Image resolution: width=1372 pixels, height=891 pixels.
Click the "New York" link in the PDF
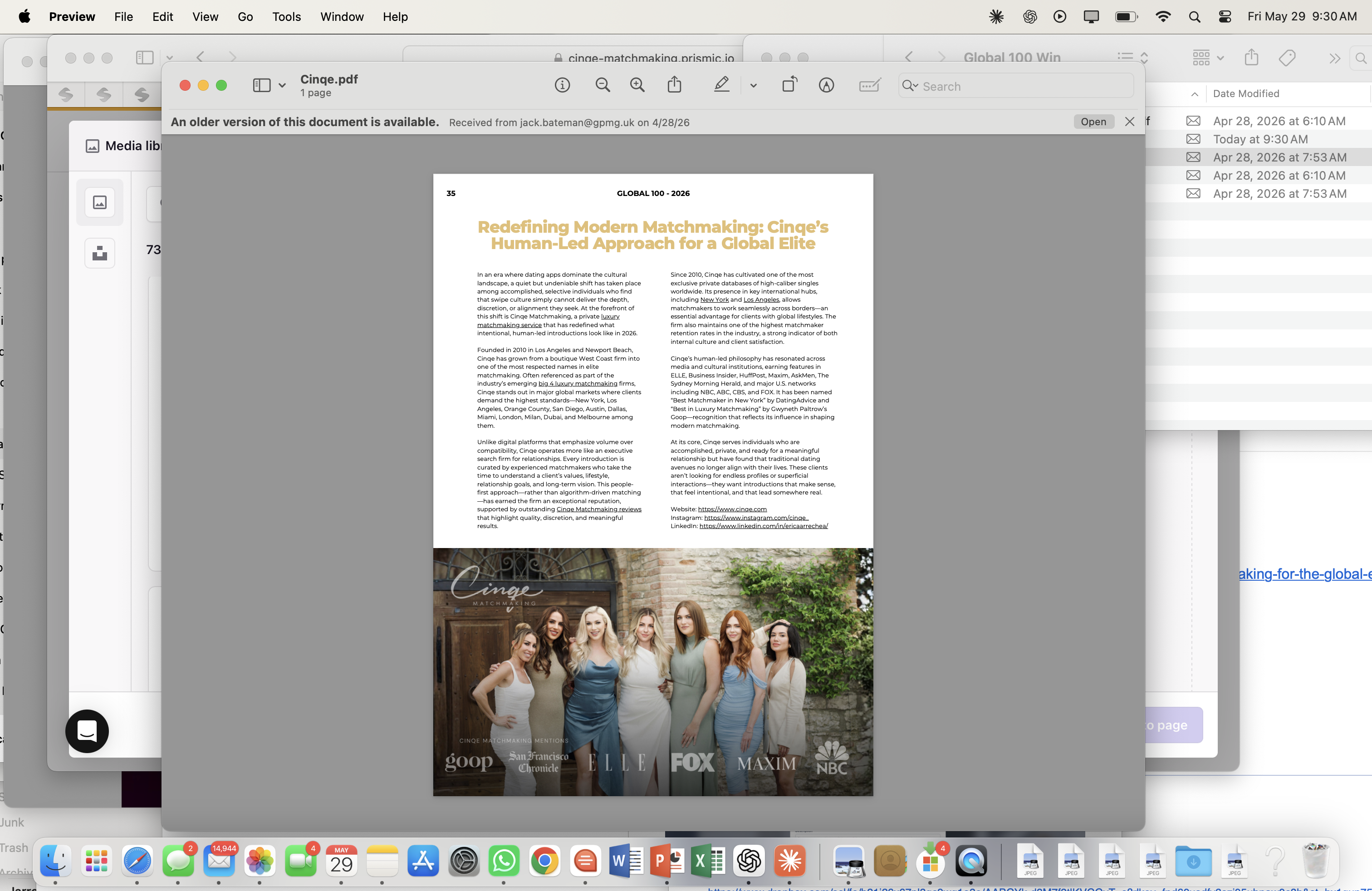click(714, 300)
